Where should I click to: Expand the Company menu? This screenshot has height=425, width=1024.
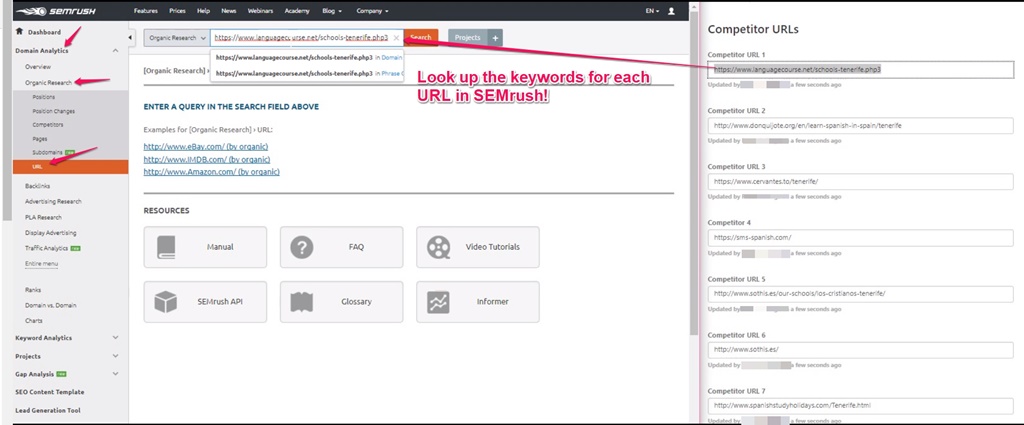point(372,11)
